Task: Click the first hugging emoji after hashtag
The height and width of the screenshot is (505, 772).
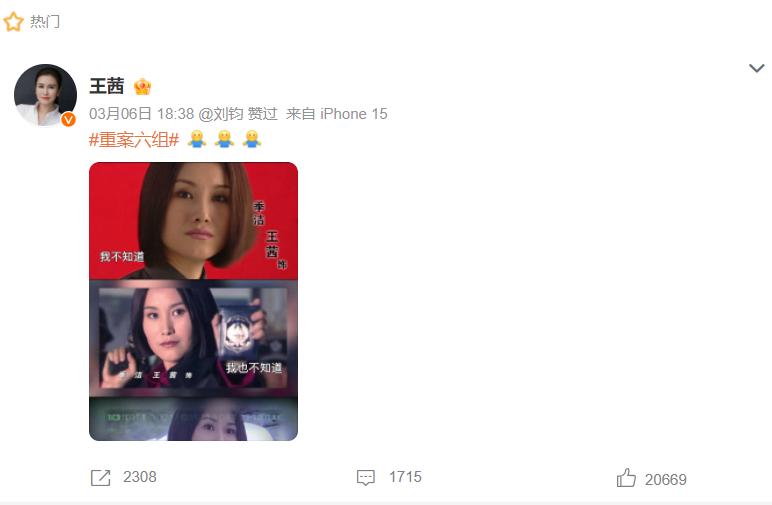Action: tap(196, 139)
